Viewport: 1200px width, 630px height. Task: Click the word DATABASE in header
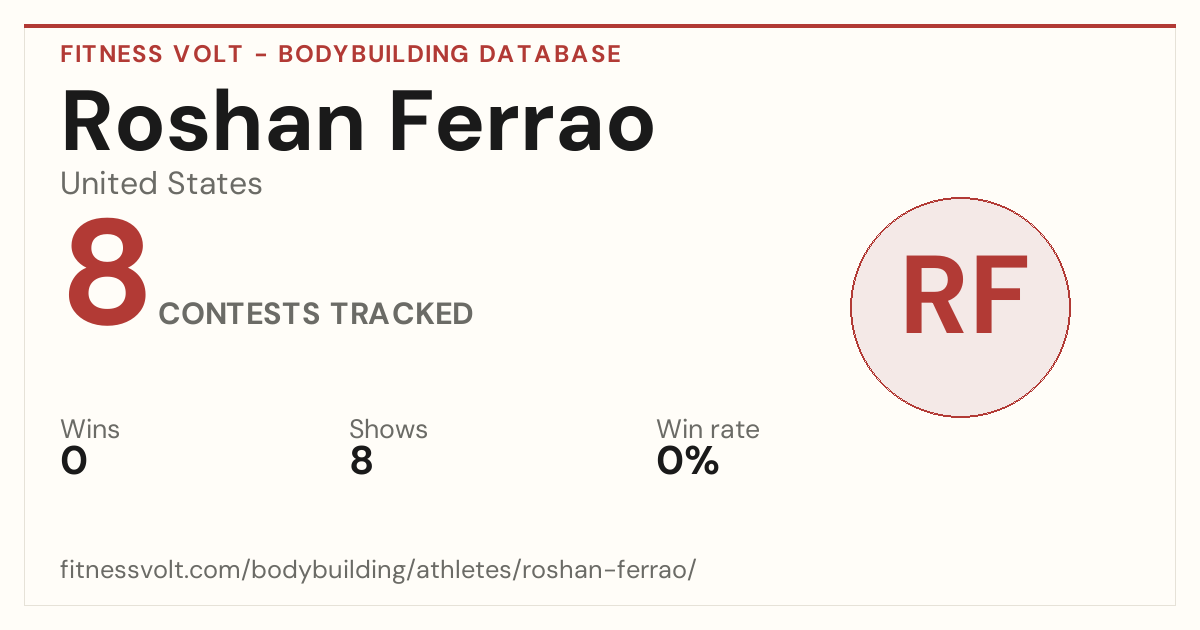coord(550,54)
